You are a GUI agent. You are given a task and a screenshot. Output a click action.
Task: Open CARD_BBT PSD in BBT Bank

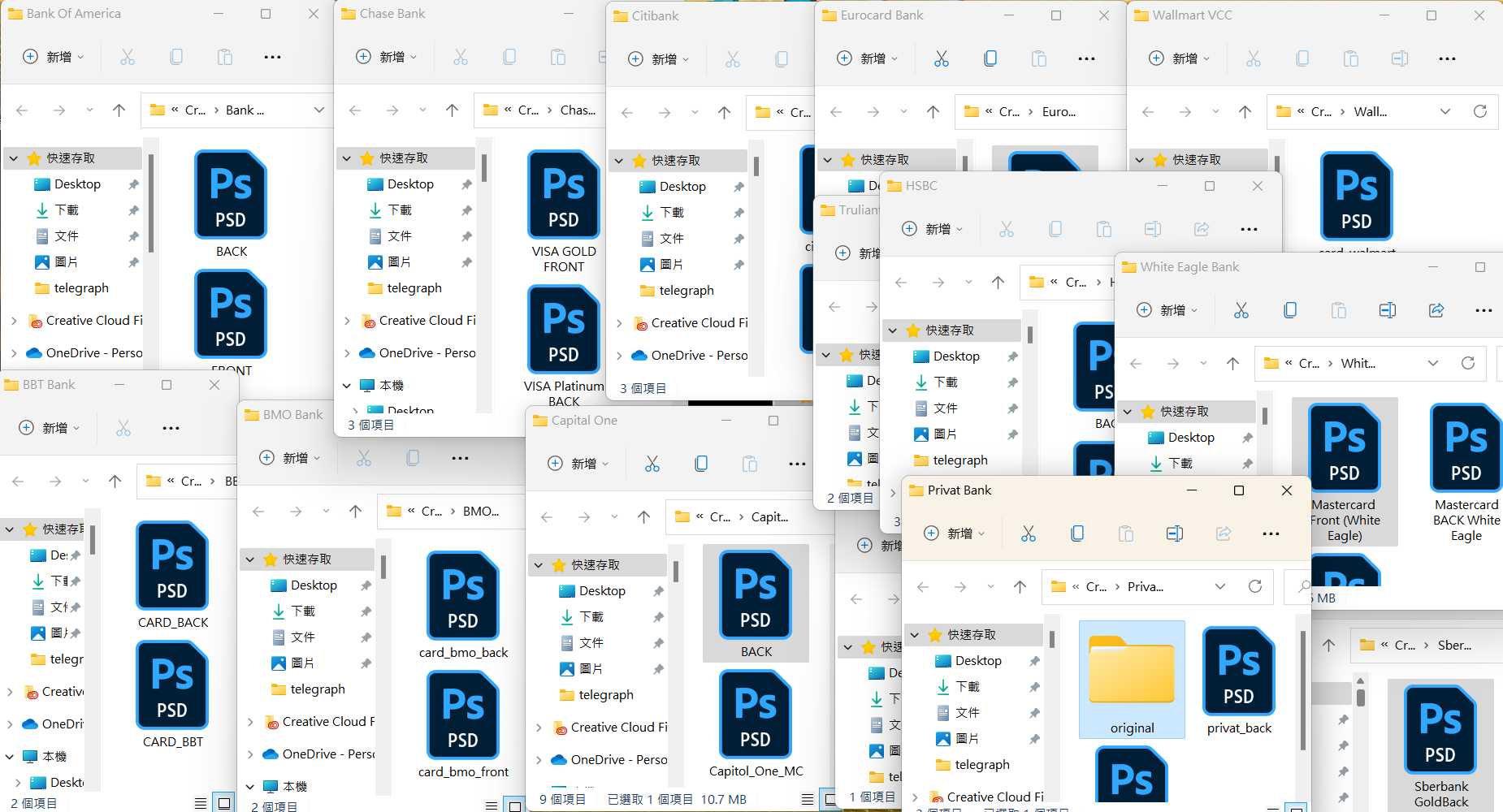click(173, 695)
